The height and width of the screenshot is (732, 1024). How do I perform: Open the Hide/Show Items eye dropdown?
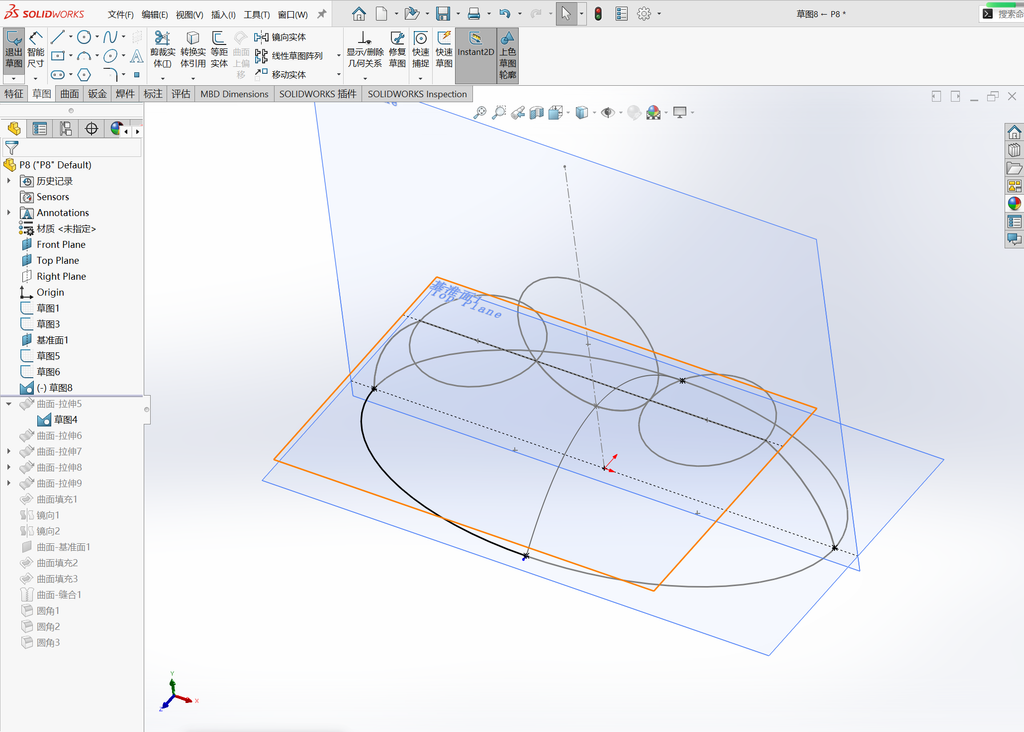coord(620,113)
